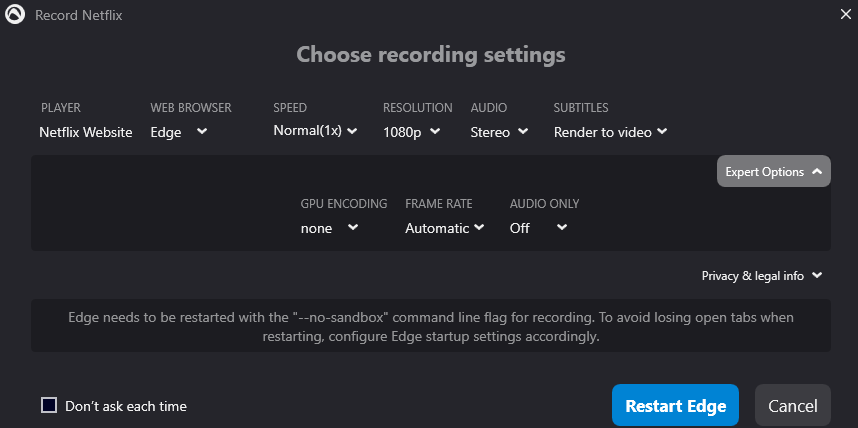Screen dimensions: 858x428
Task: Open the Frame Rate Automatic dropdown
Action: pyautogui.click(x=444, y=228)
